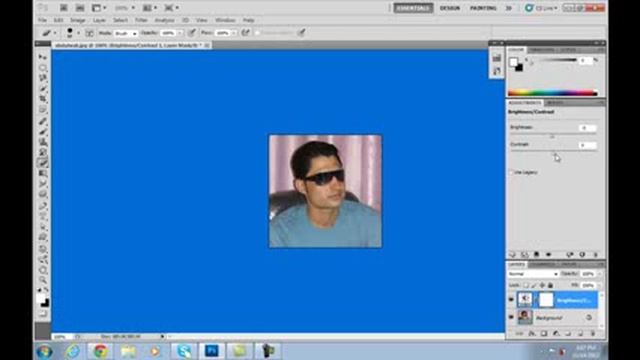Open Opacity dropdown arrow in options bar
This screenshot has height=360, width=640.
180,33
